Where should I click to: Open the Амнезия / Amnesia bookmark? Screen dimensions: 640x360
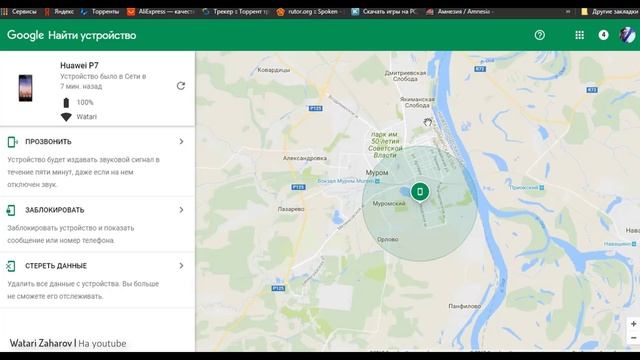coord(459,11)
